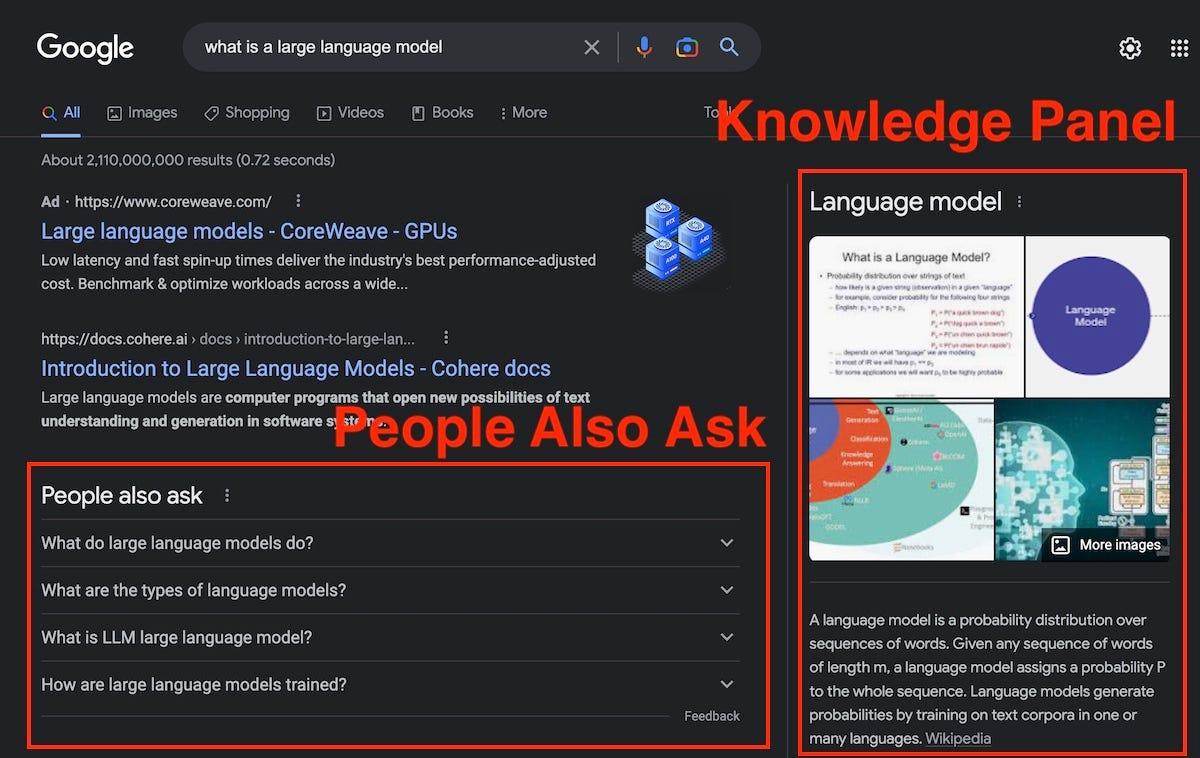The height and width of the screenshot is (758, 1200).
Task: Click the Language model panel title
Action: (905, 202)
